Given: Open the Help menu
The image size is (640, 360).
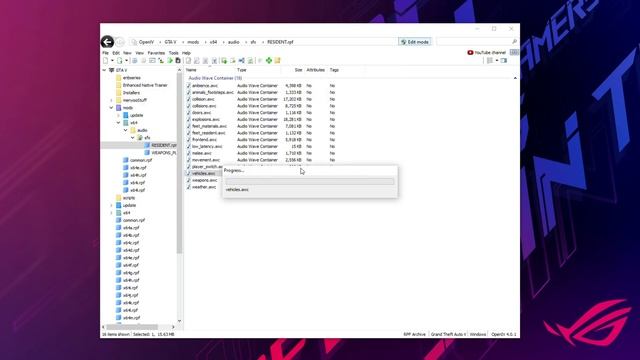Looking at the screenshot, I should 186,53.
